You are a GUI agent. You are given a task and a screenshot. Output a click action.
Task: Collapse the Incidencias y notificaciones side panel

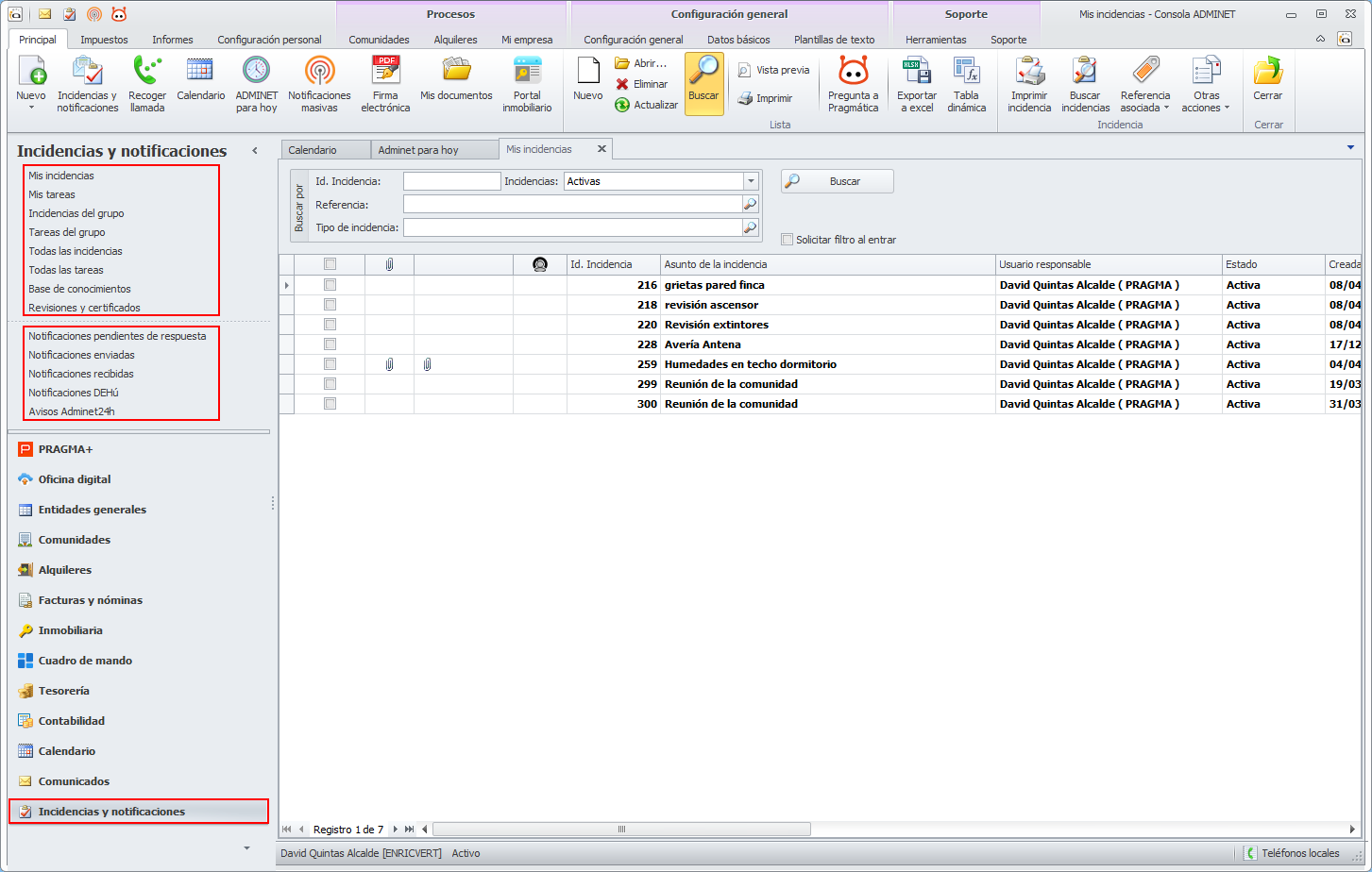pyautogui.click(x=255, y=151)
